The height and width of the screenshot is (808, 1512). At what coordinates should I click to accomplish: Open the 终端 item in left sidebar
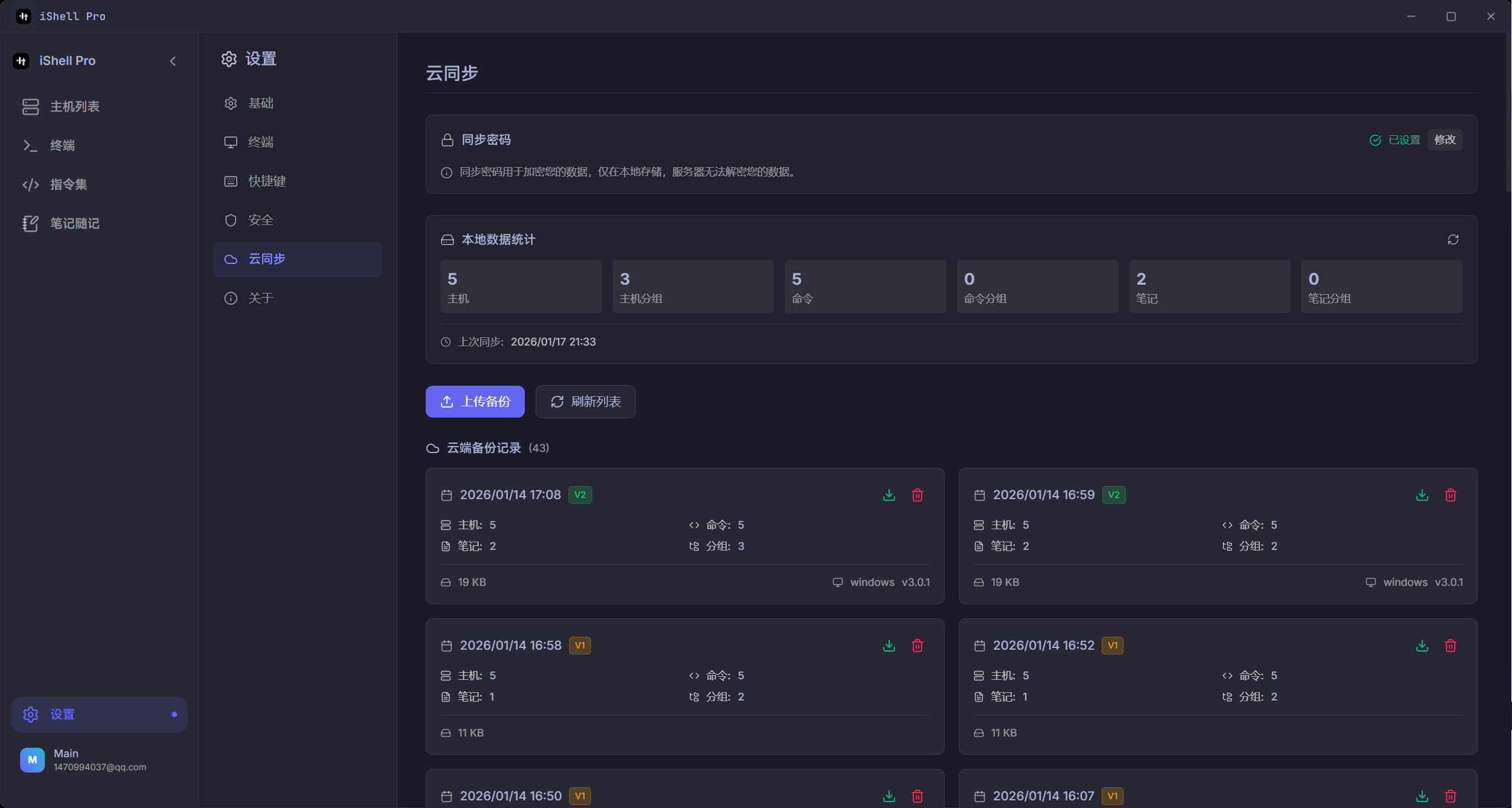(99, 145)
